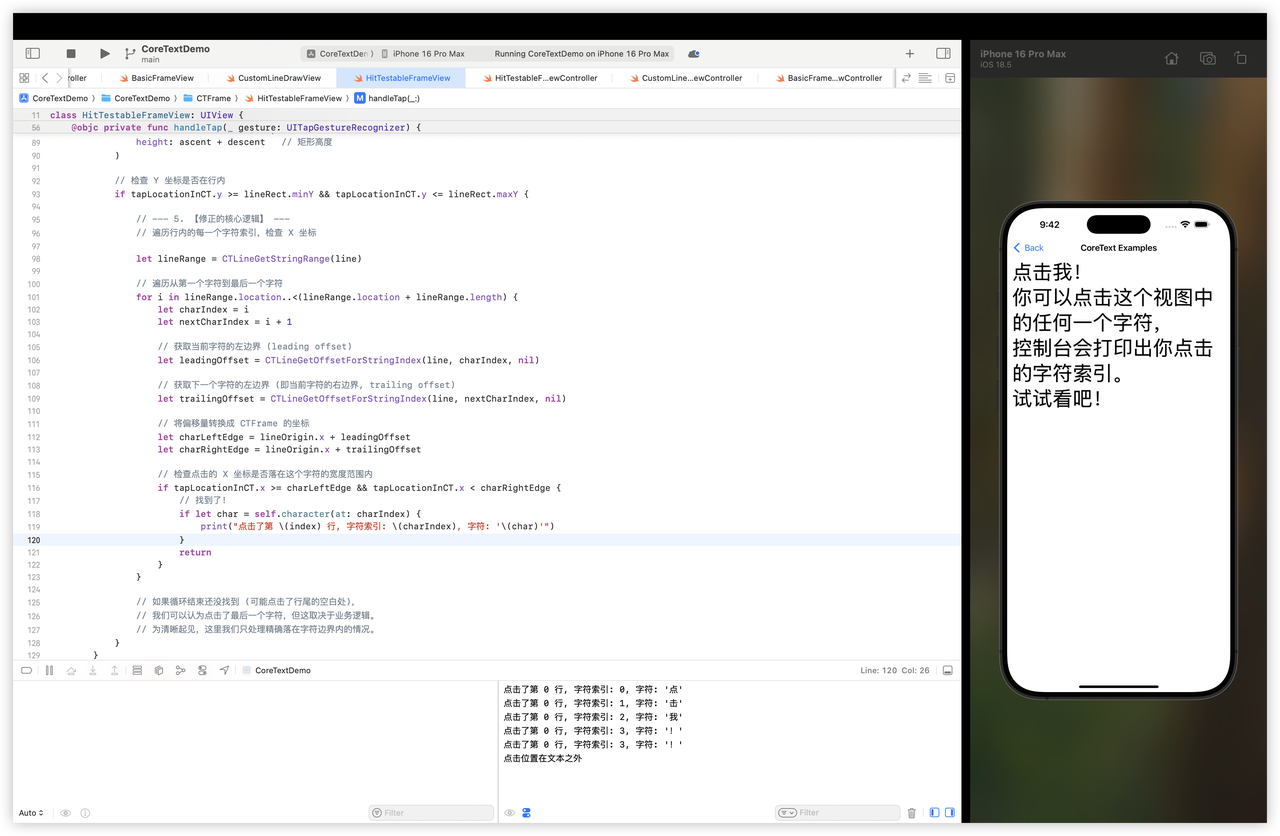This screenshot has width=1280, height=836.
Task: Click the code review arrows icon
Action: pyautogui.click(x=906, y=78)
